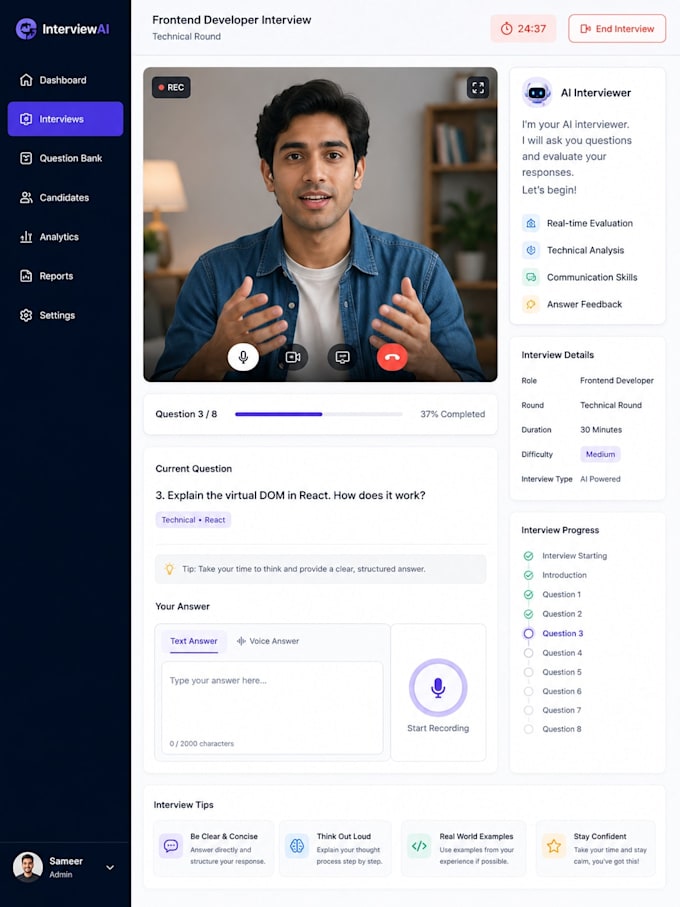
Task: Select Question 6 in Interview Progress
Action: click(x=553, y=691)
